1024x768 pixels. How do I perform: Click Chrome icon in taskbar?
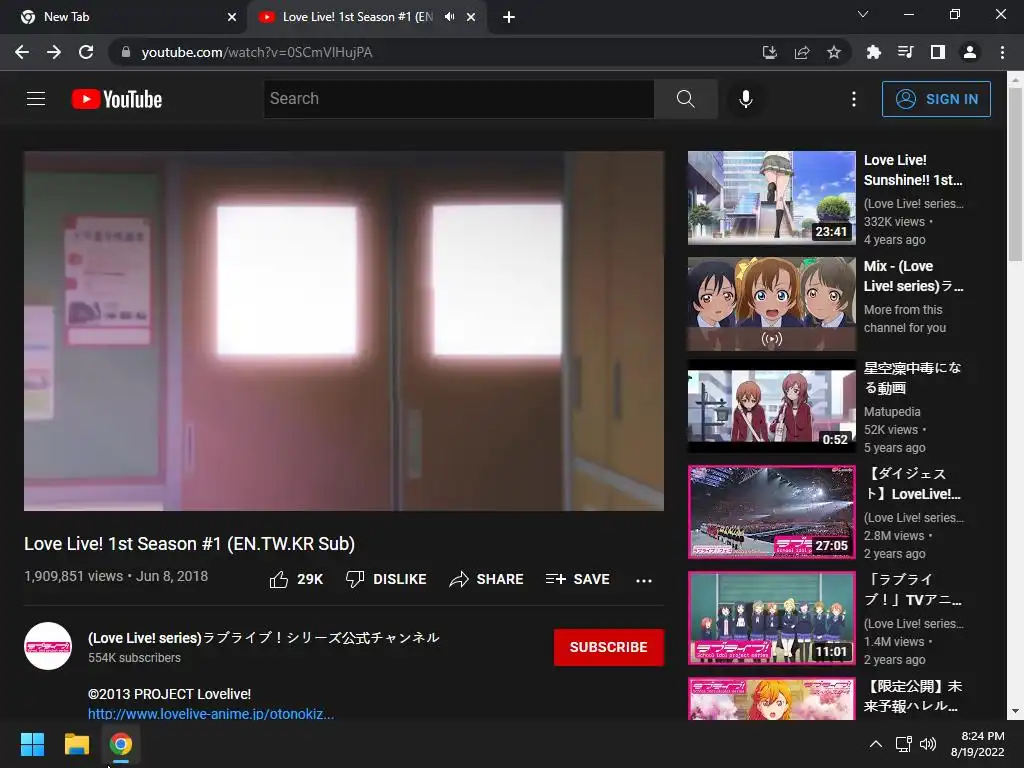121,744
